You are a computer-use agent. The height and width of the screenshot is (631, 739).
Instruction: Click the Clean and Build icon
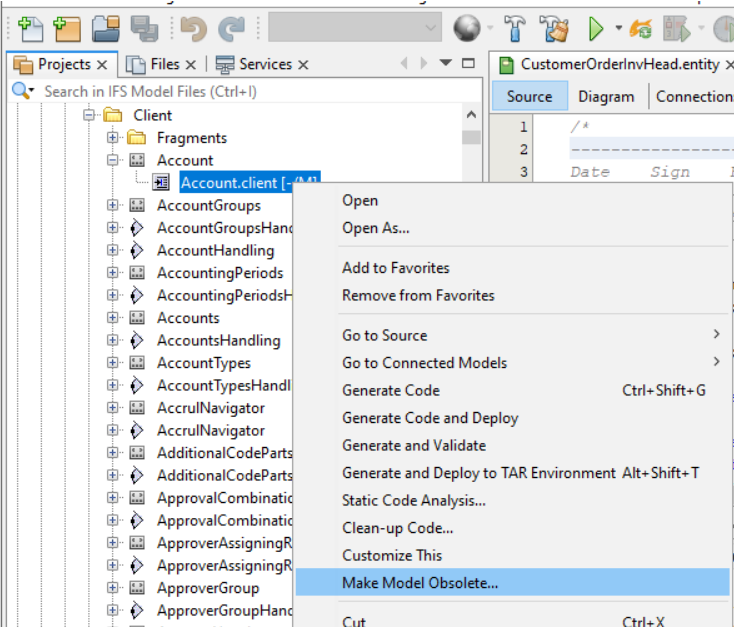(x=553, y=29)
